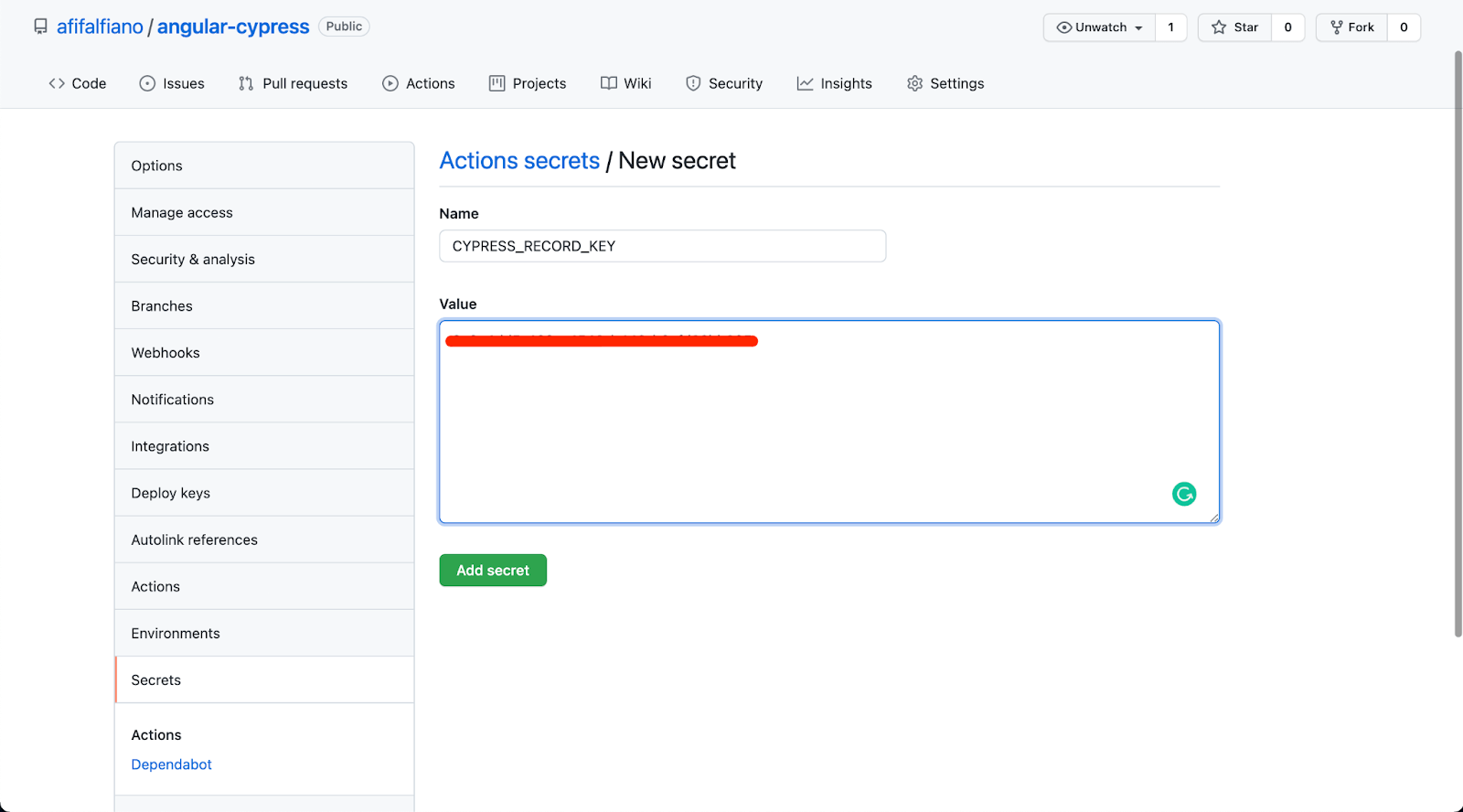The height and width of the screenshot is (812, 1463).
Task: Select the Projects tab
Action: pos(528,83)
